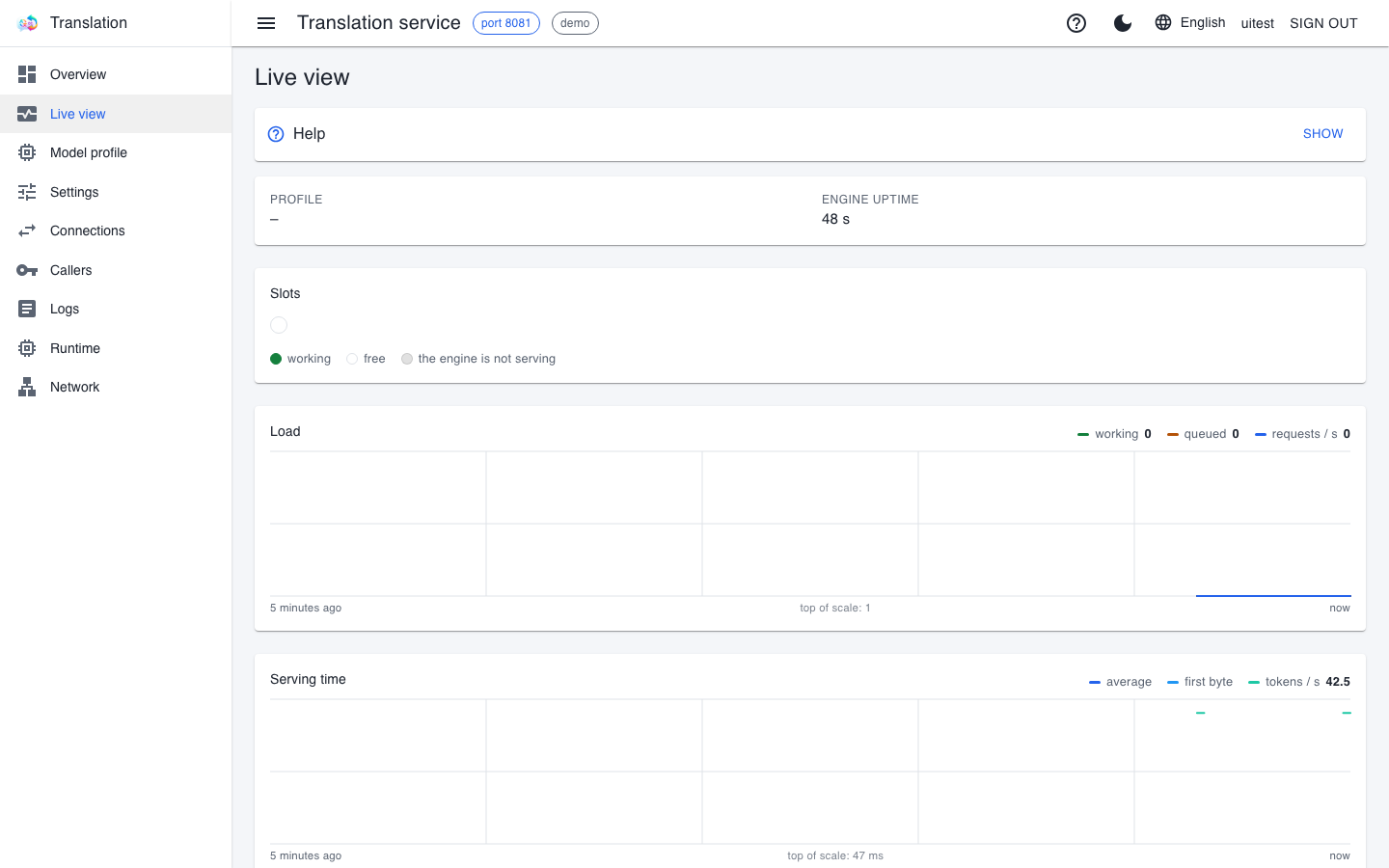The height and width of the screenshot is (868, 1389).
Task: Click the demo badge
Action: (x=575, y=23)
